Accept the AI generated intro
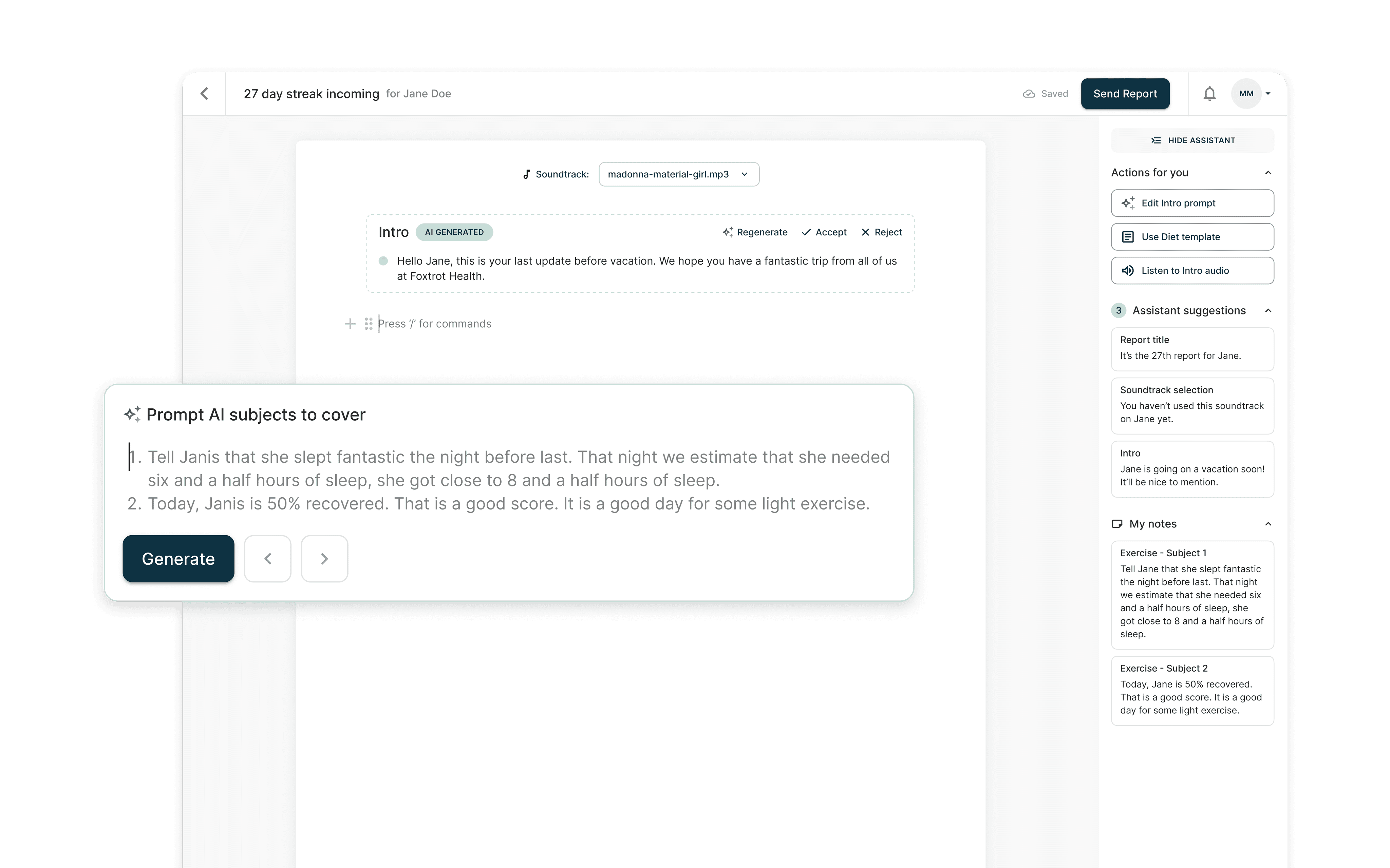Viewport: 1390px width, 868px height. [824, 232]
